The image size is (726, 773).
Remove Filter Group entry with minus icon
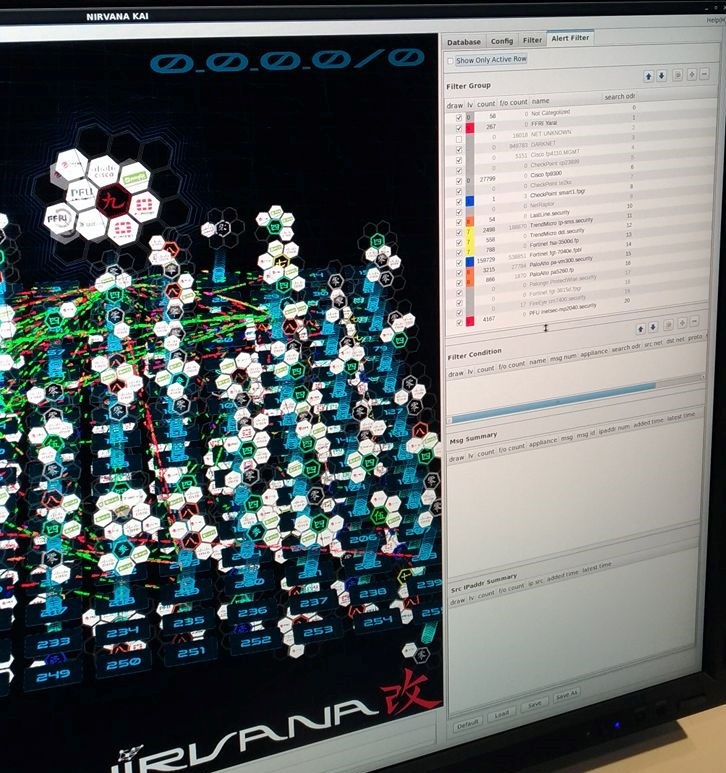point(704,74)
